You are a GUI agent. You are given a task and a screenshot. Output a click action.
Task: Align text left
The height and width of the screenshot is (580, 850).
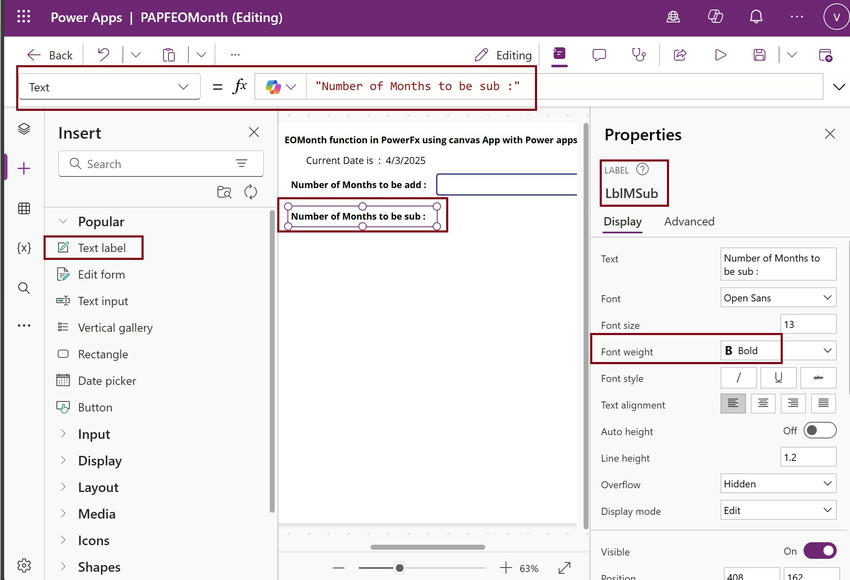tap(733, 403)
